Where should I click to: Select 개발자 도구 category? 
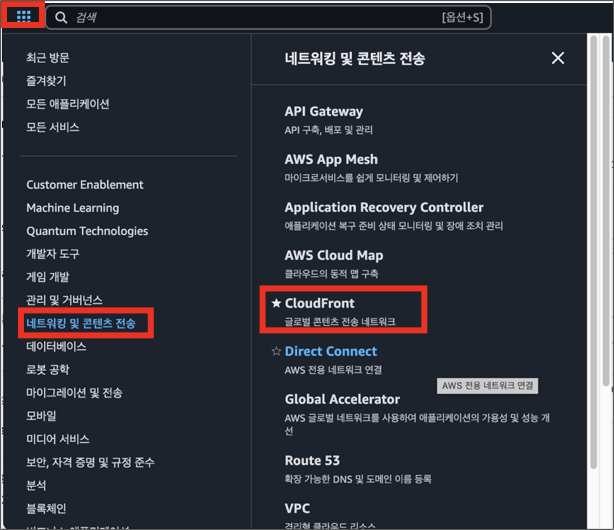pos(52,254)
